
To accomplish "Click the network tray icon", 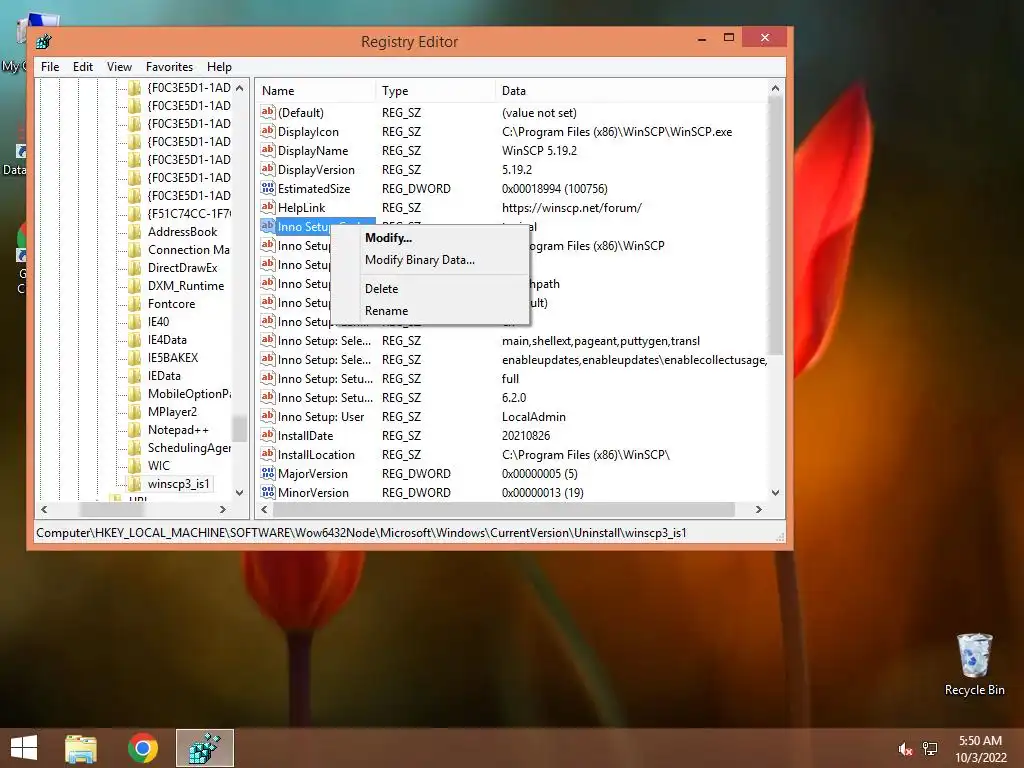I will tap(930, 749).
